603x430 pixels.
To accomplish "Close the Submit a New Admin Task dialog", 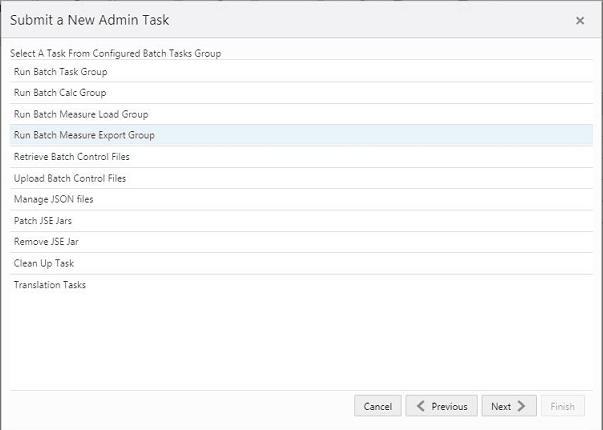I will coord(580,20).
